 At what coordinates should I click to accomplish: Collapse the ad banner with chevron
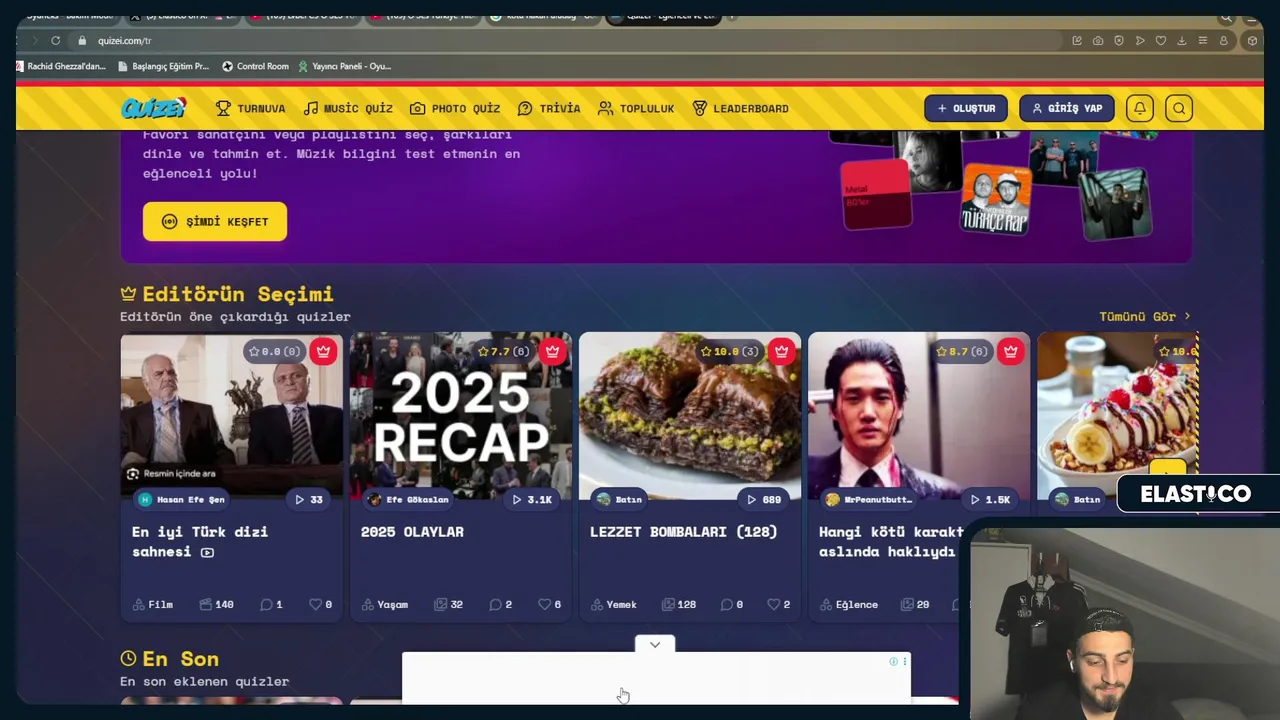655,645
